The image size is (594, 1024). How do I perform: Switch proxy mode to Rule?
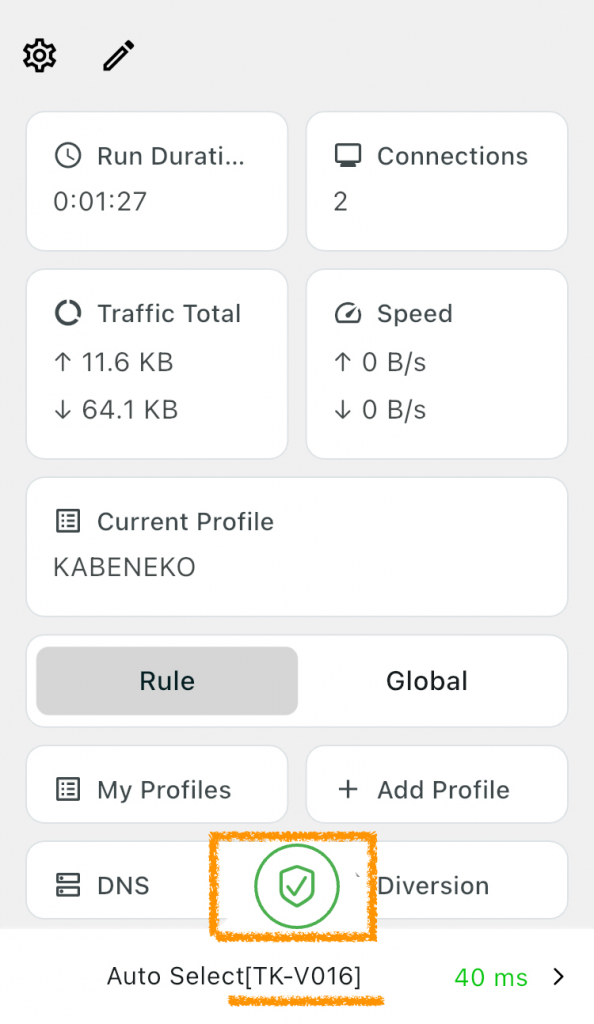pos(167,680)
